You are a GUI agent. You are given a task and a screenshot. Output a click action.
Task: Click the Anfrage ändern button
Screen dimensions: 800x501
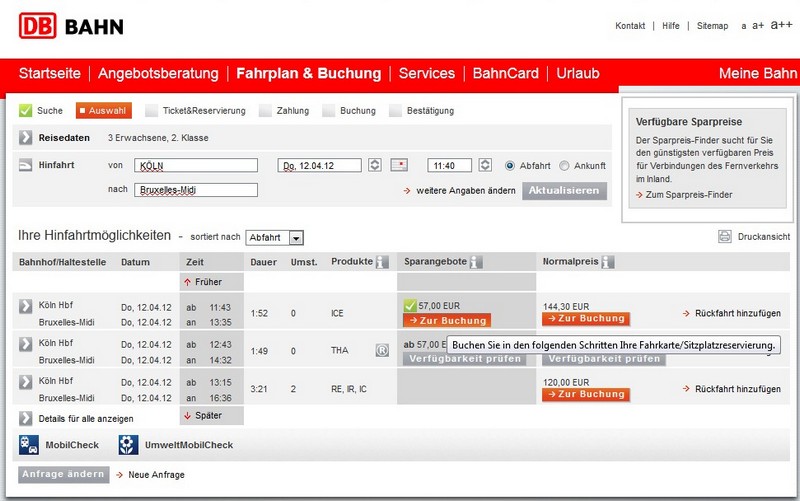pyautogui.click(x=63, y=474)
